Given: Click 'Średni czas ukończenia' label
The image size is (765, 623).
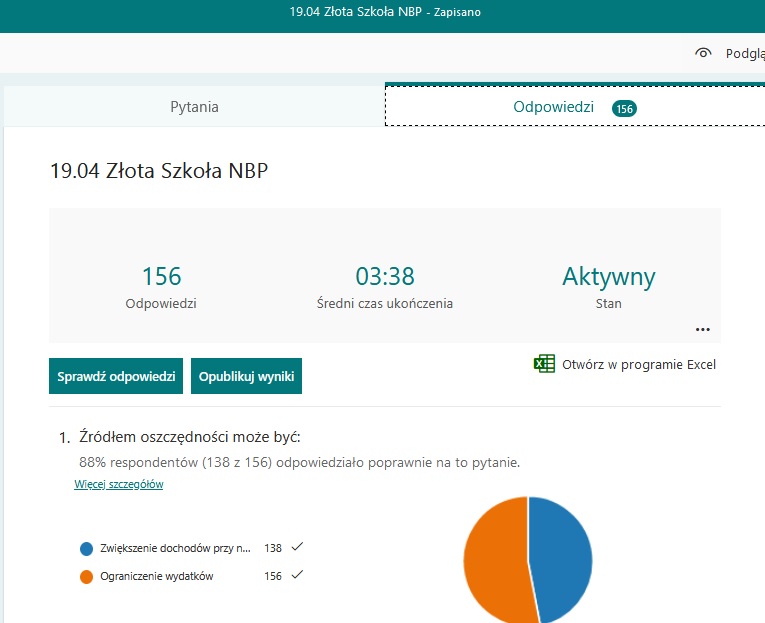Looking at the screenshot, I should pos(385,303).
